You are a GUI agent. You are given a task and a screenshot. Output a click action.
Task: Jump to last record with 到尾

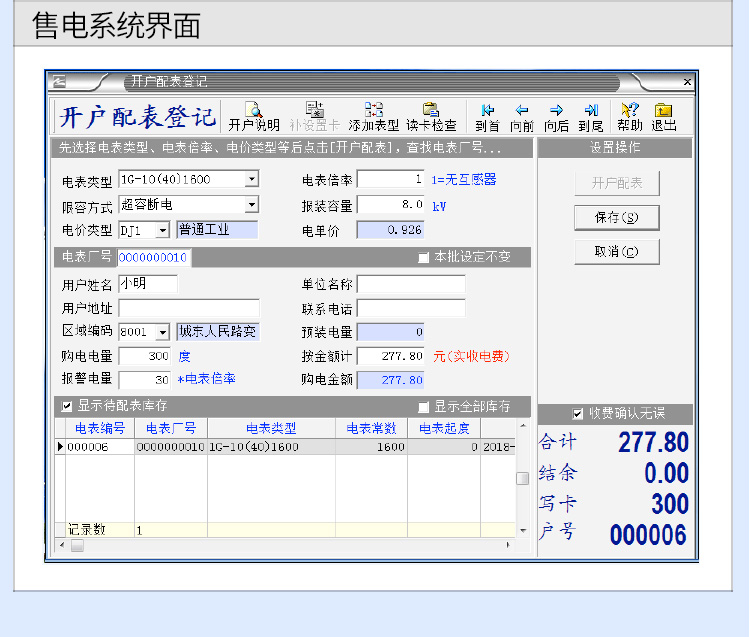click(591, 116)
